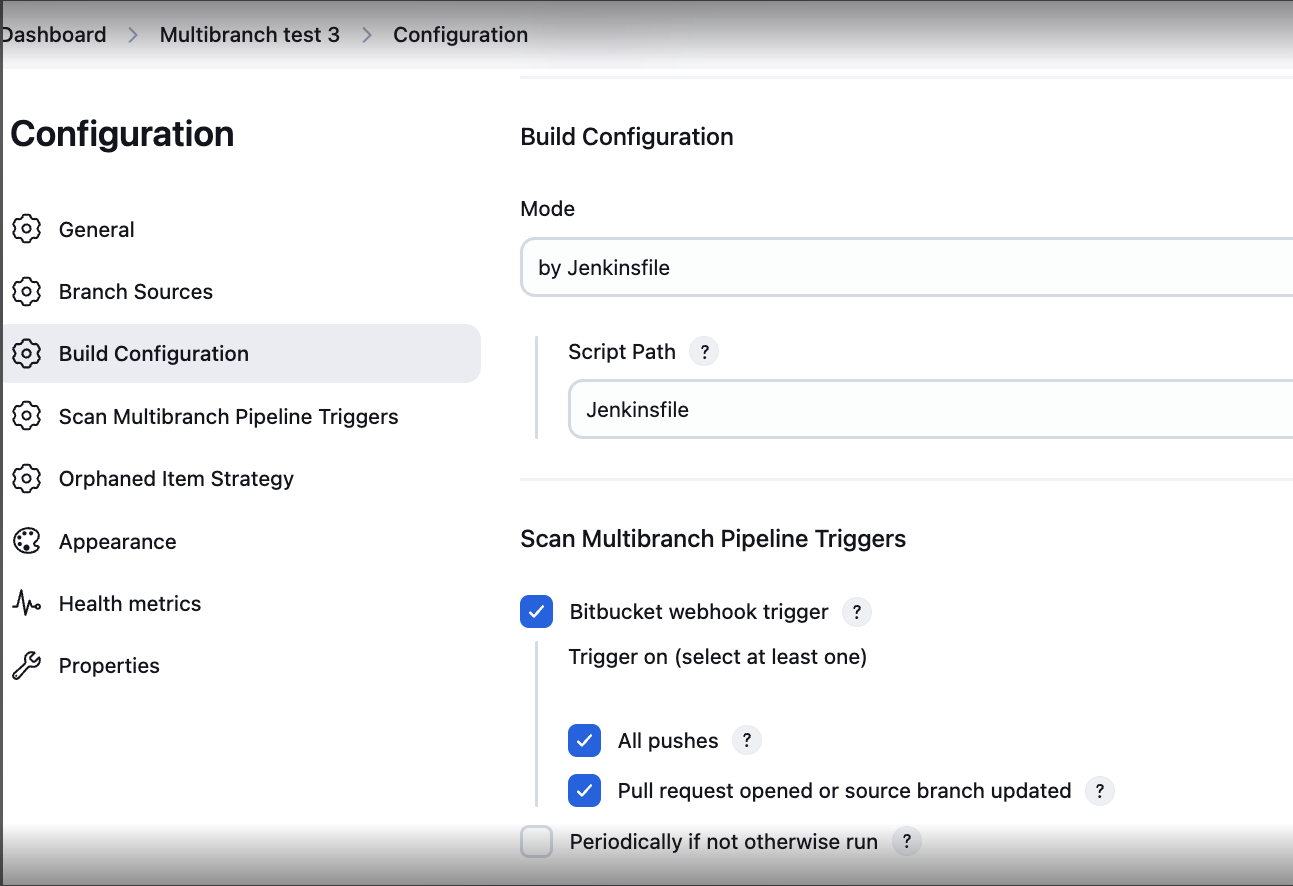Open help for Bitbucket webhook trigger
This screenshot has height=886, width=1293.
tap(857, 612)
